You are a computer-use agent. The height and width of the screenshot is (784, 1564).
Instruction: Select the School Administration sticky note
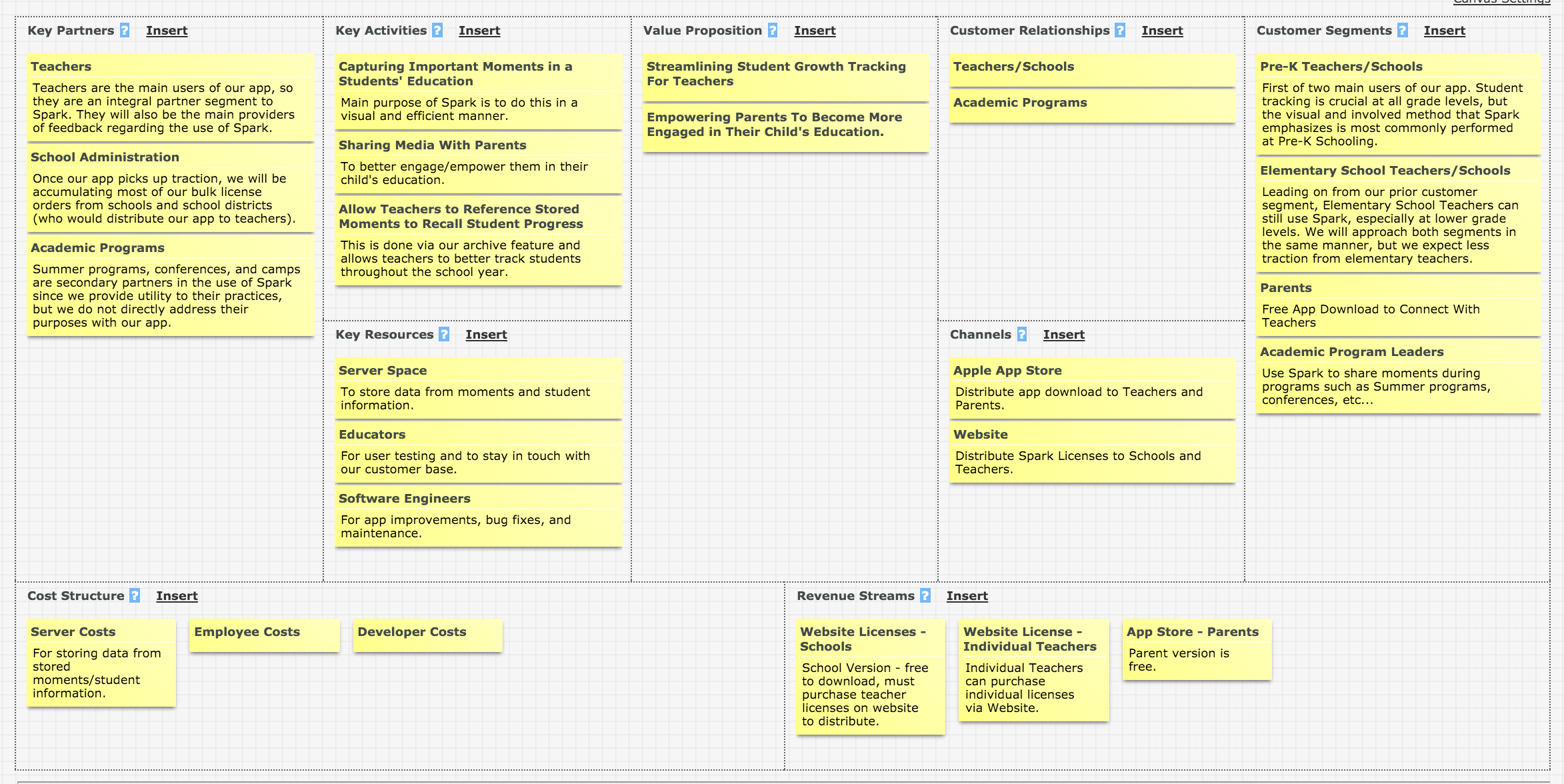click(170, 189)
